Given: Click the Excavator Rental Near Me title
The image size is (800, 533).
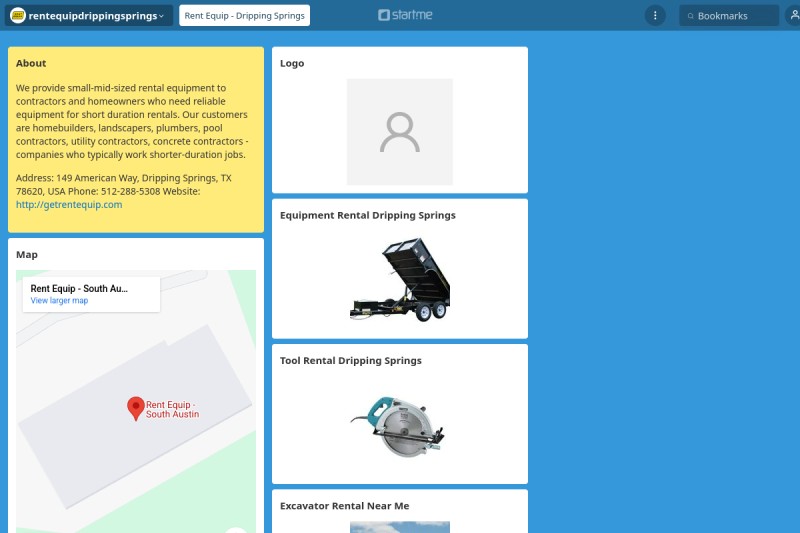Looking at the screenshot, I should (344, 506).
